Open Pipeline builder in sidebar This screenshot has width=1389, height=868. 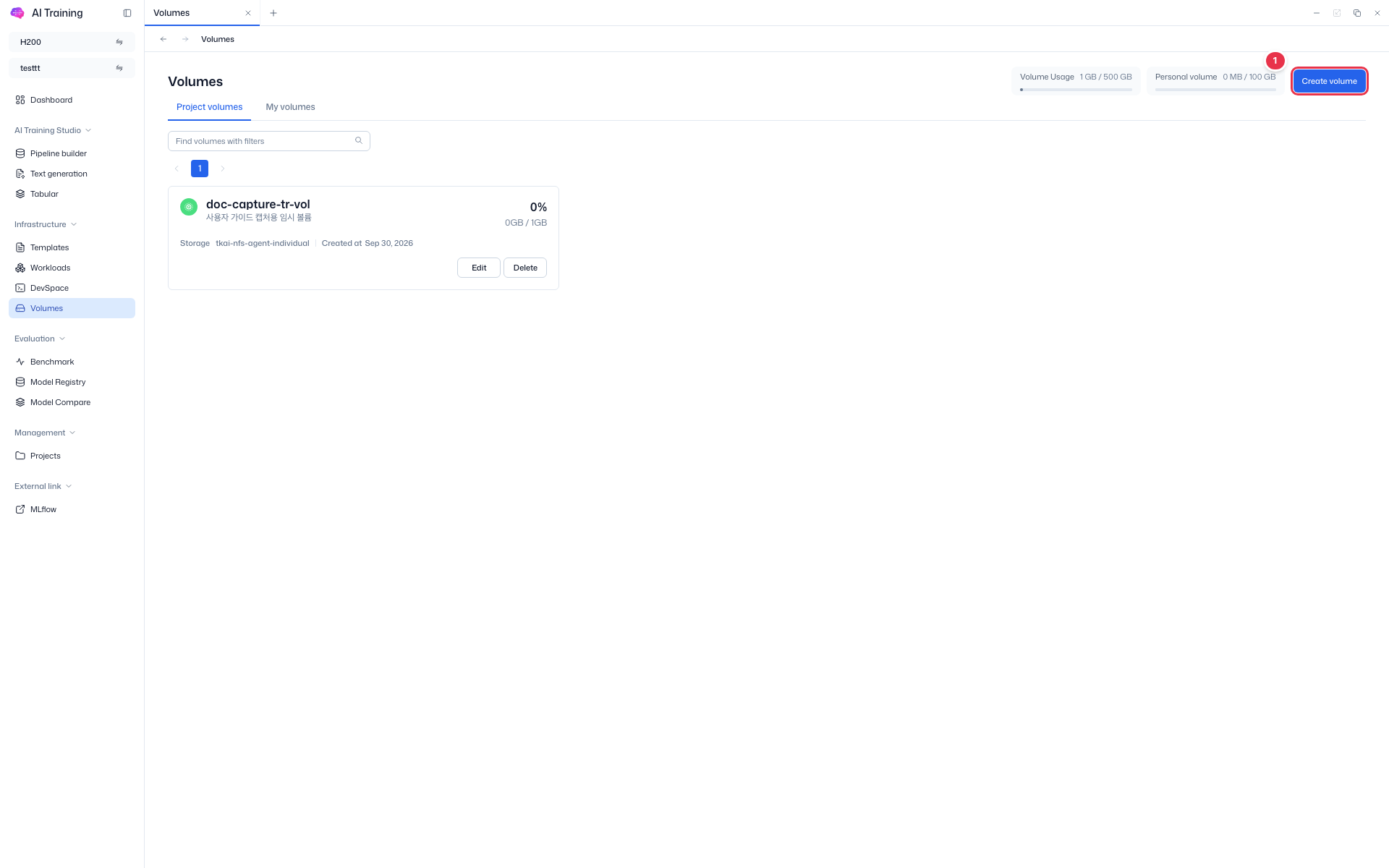pyautogui.click(x=72, y=153)
